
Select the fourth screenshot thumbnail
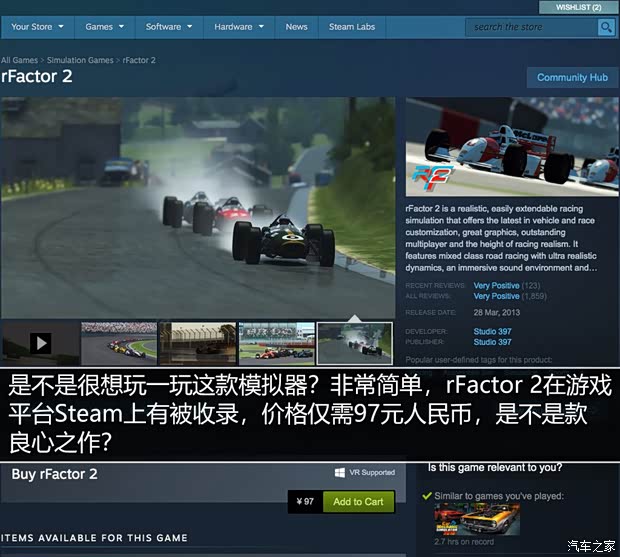(x=276, y=343)
